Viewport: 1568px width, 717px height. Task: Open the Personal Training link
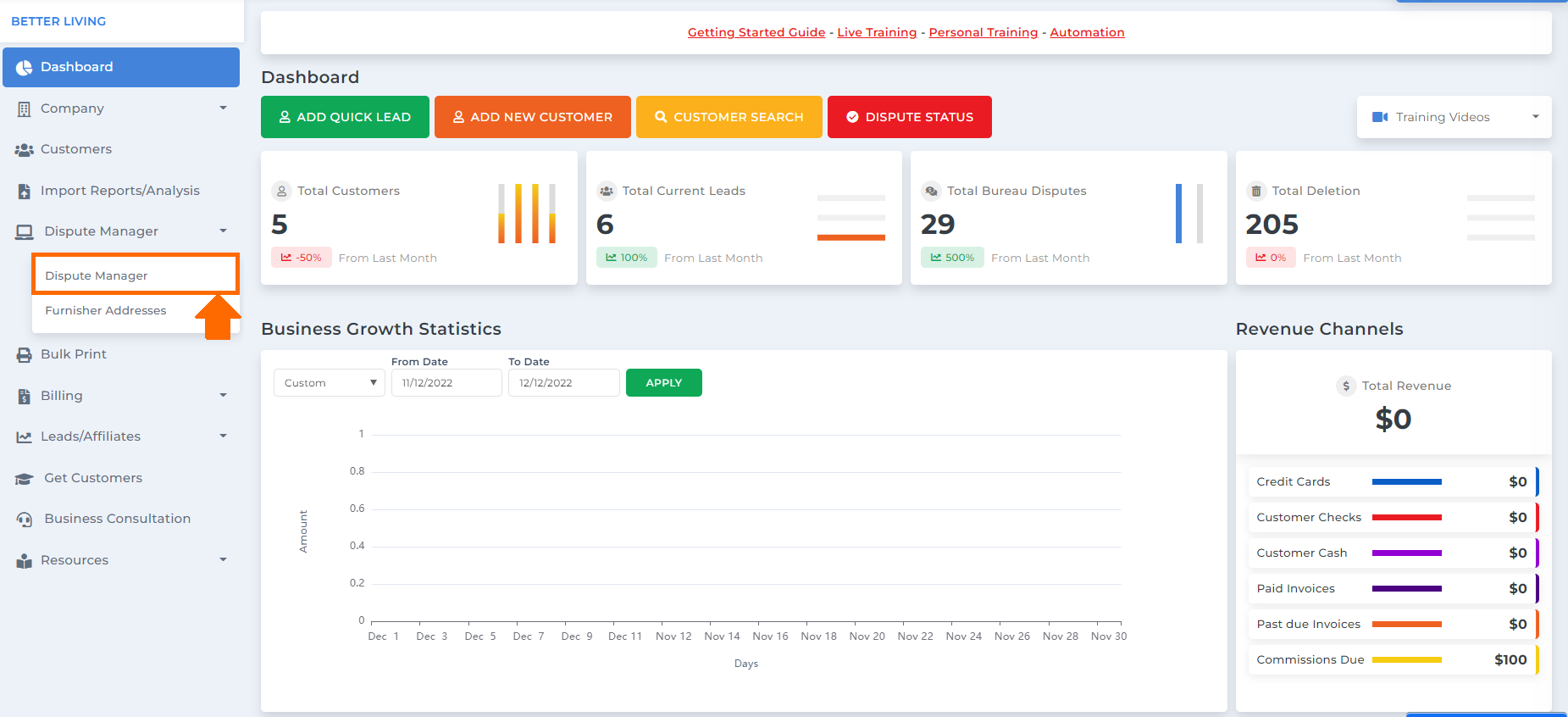click(x=983, y=32)
